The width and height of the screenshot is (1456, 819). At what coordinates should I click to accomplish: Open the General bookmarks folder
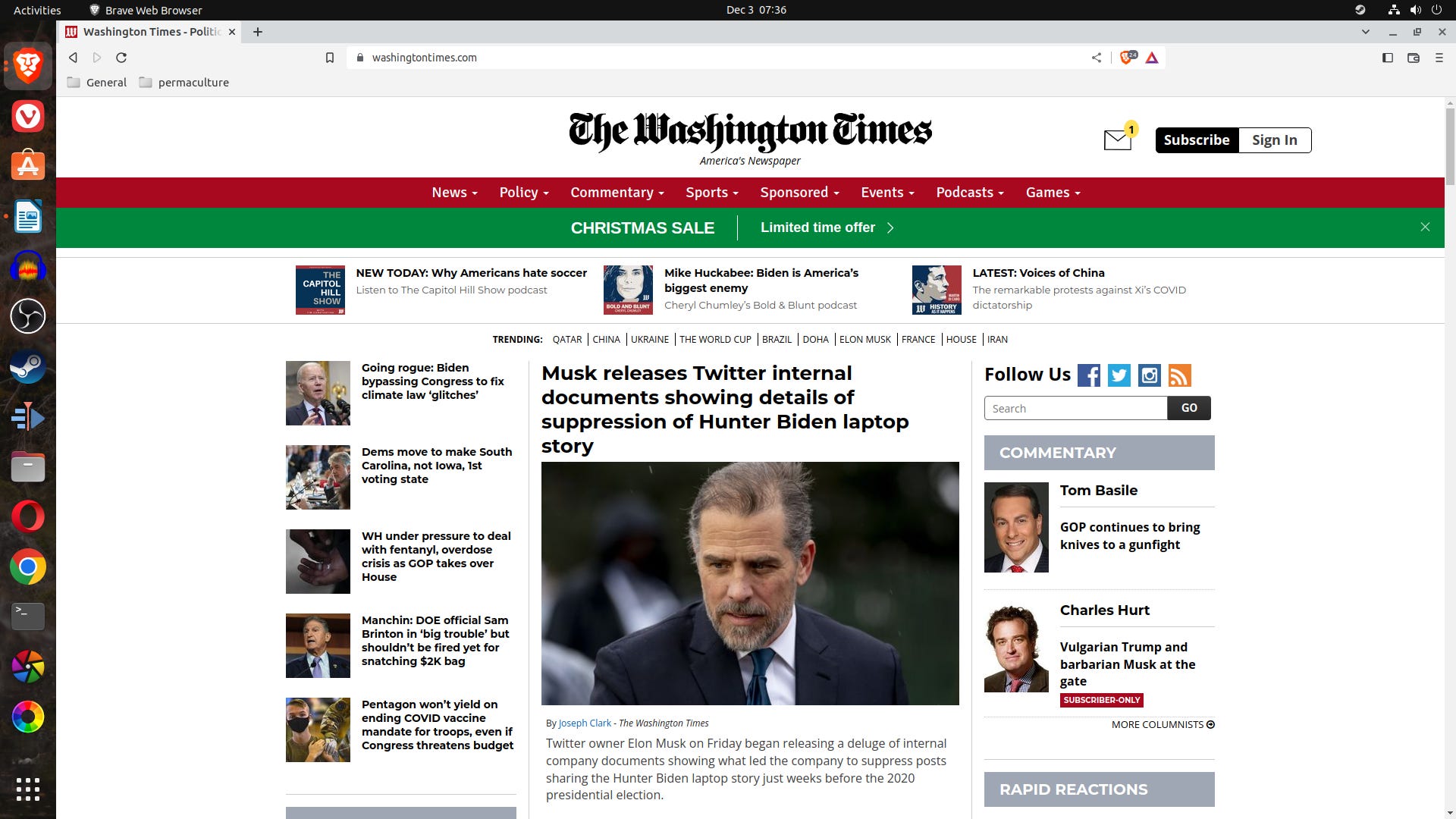point(97,83)
